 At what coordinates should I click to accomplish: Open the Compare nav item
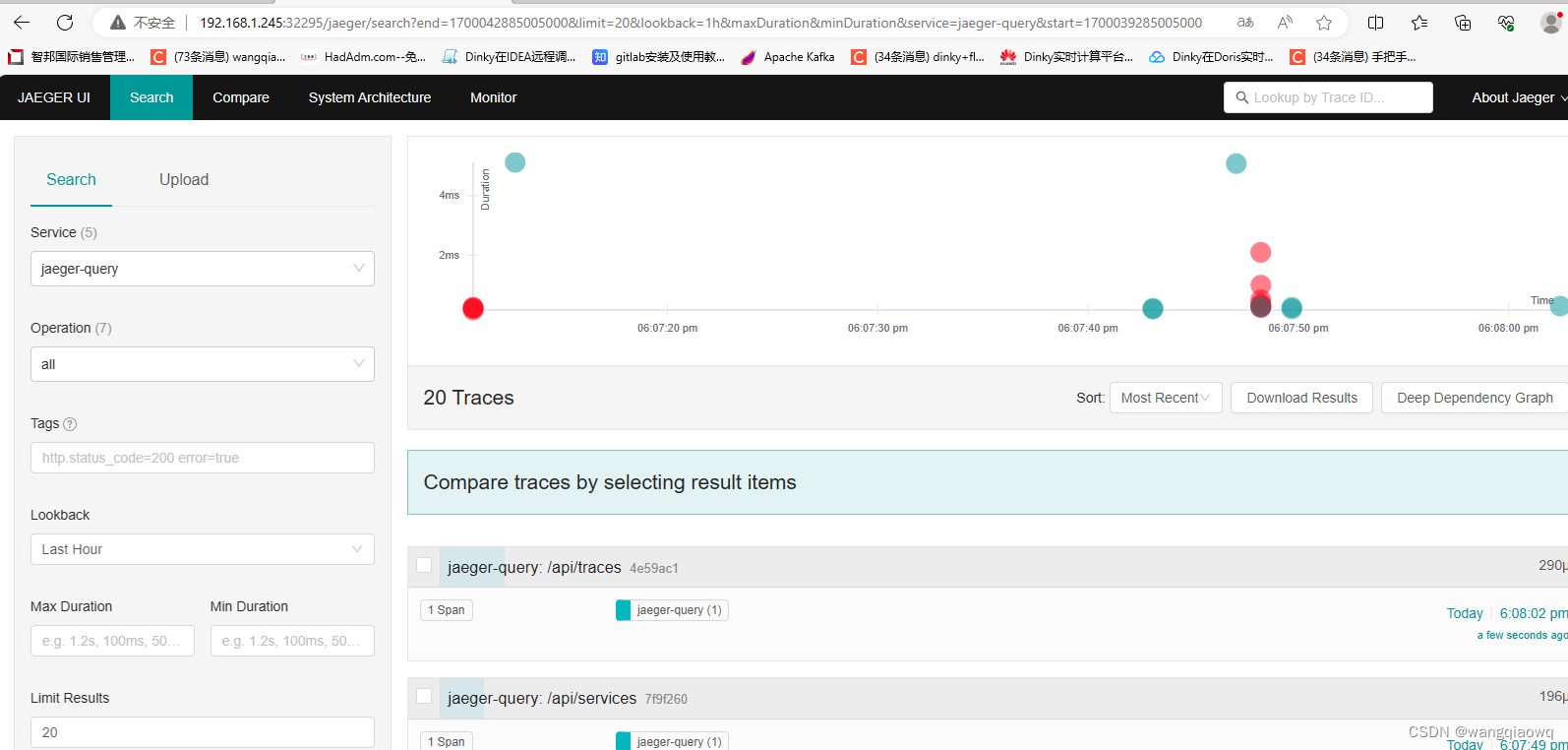tap(241, 97)
